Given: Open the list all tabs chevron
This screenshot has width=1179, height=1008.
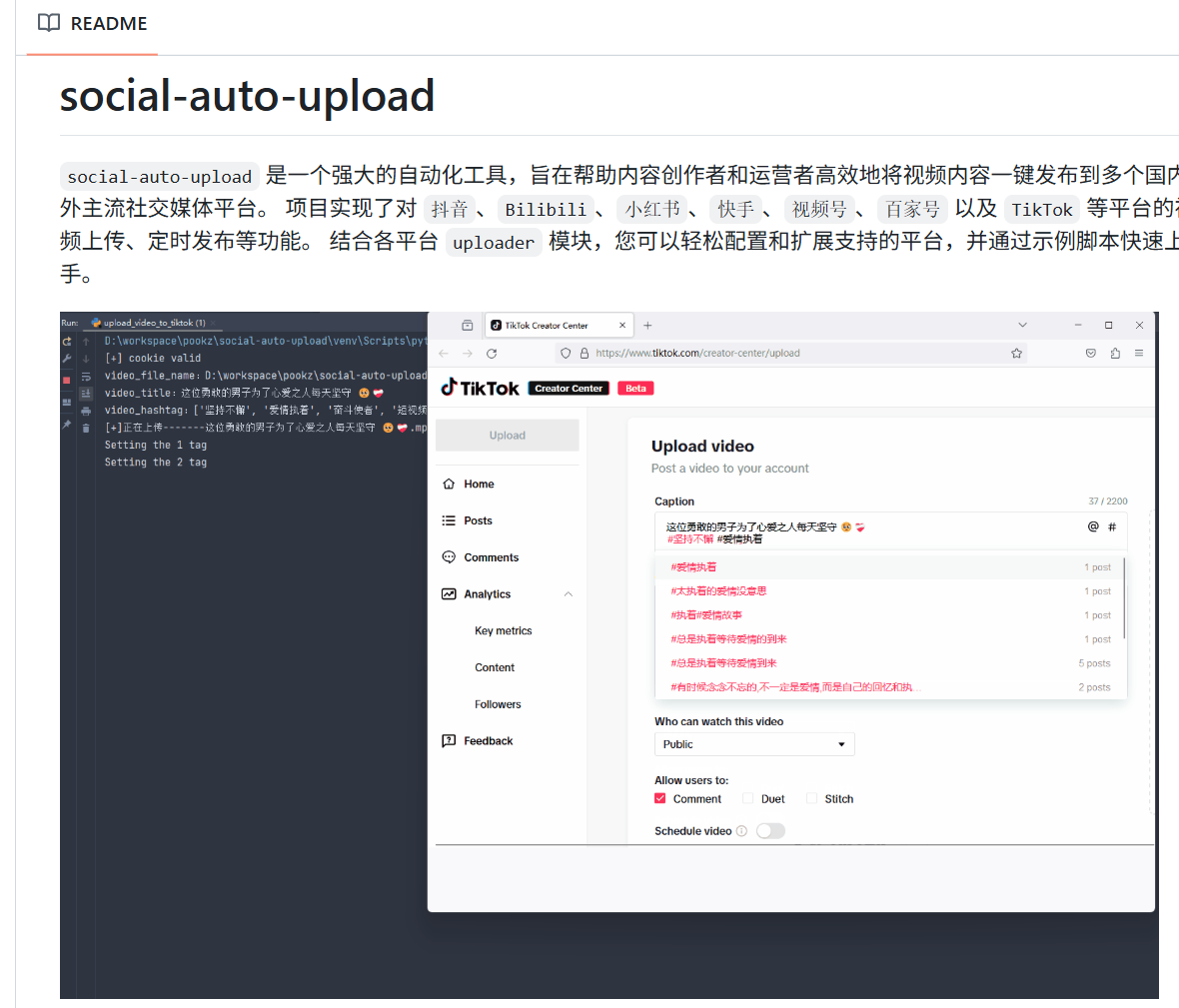Looking at the screenshot, I should pos(1022,325).
